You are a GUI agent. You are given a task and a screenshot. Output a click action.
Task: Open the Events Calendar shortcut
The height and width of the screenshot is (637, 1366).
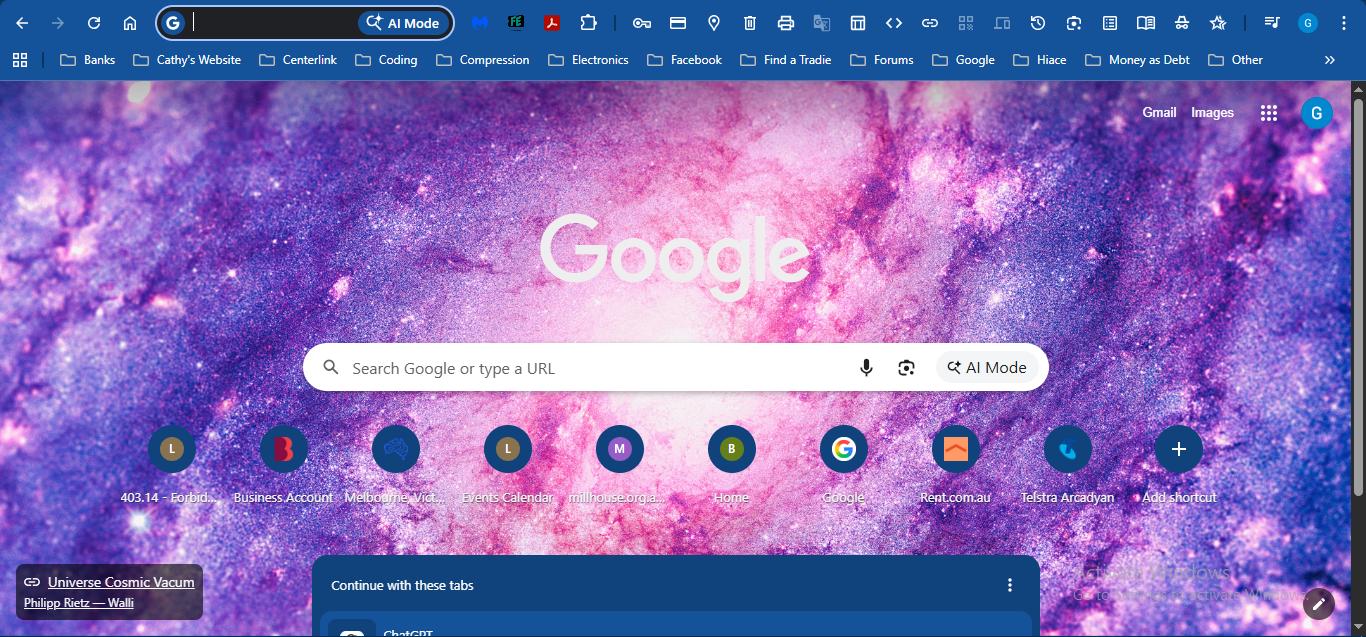pos(508,466)
